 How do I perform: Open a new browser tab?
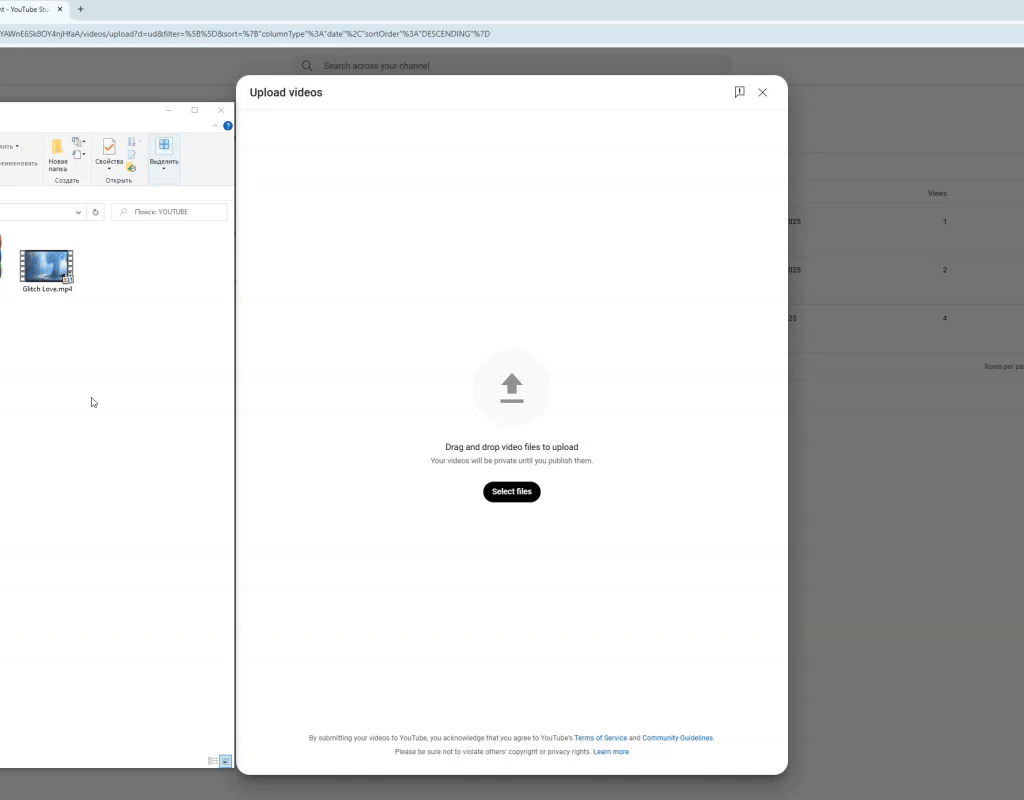coord(80,9)
